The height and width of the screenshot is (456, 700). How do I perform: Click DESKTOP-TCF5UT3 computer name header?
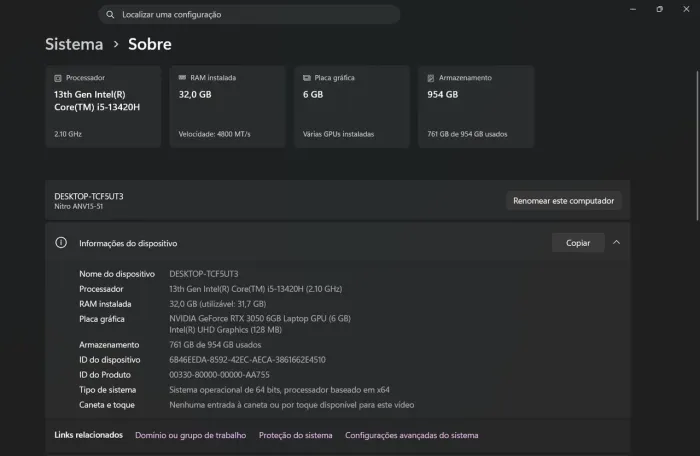click(x=89, y=197)
